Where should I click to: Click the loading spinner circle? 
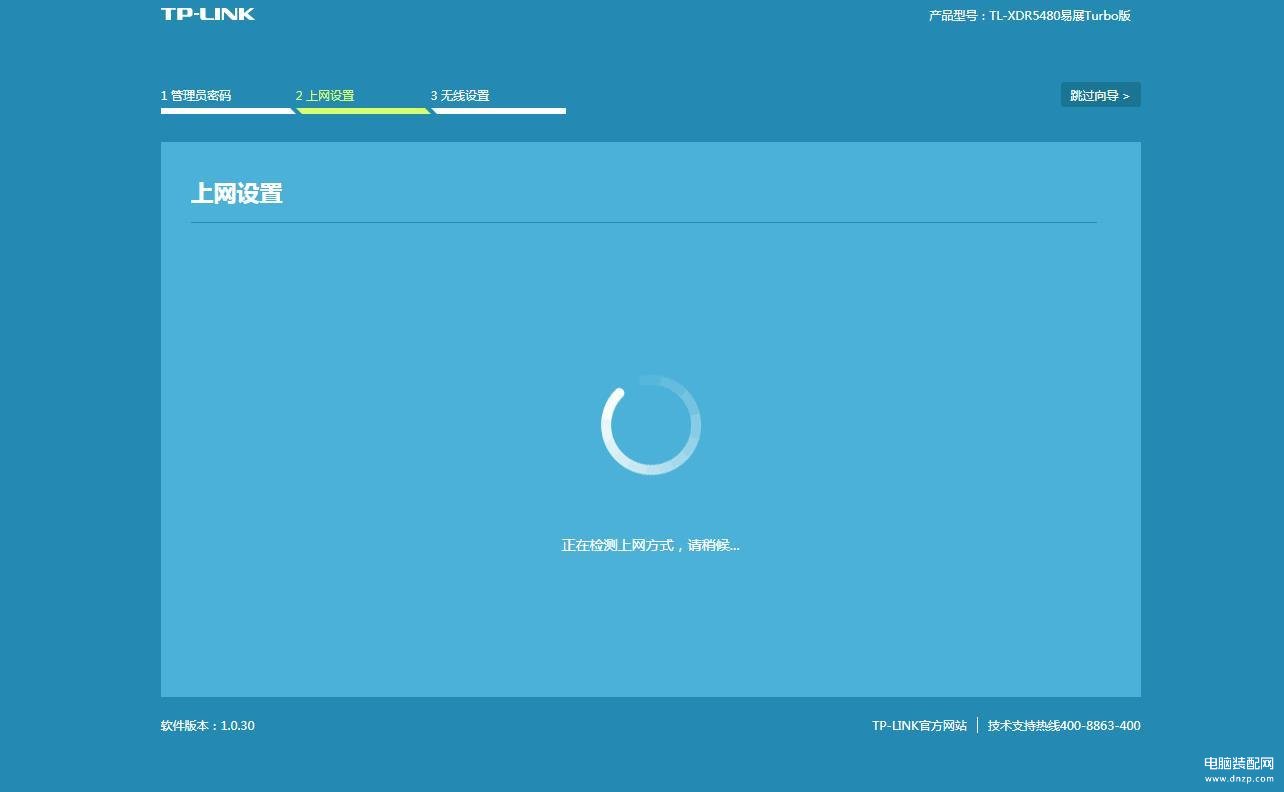click(x=651, y=425)
